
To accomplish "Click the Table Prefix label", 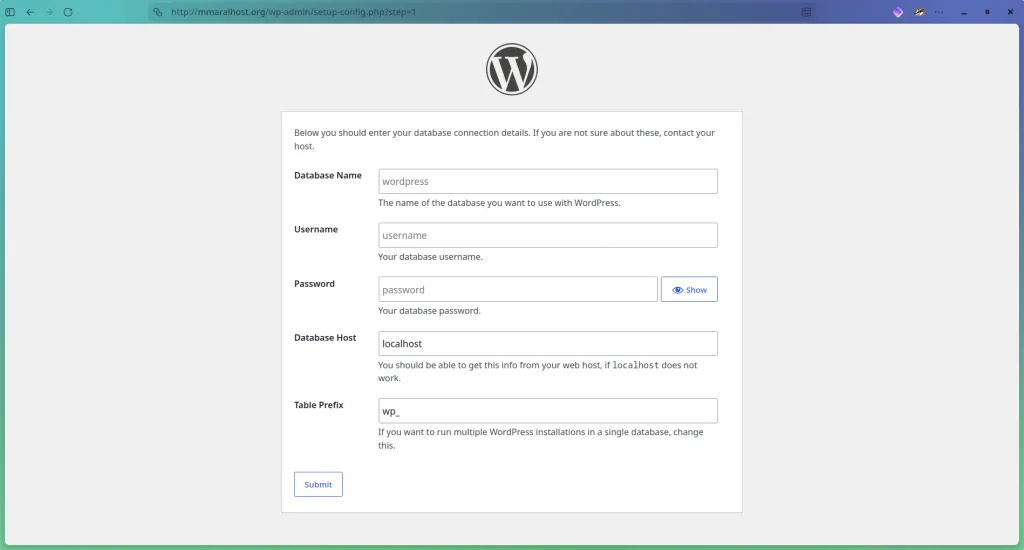I will click(x=319, y=405).
